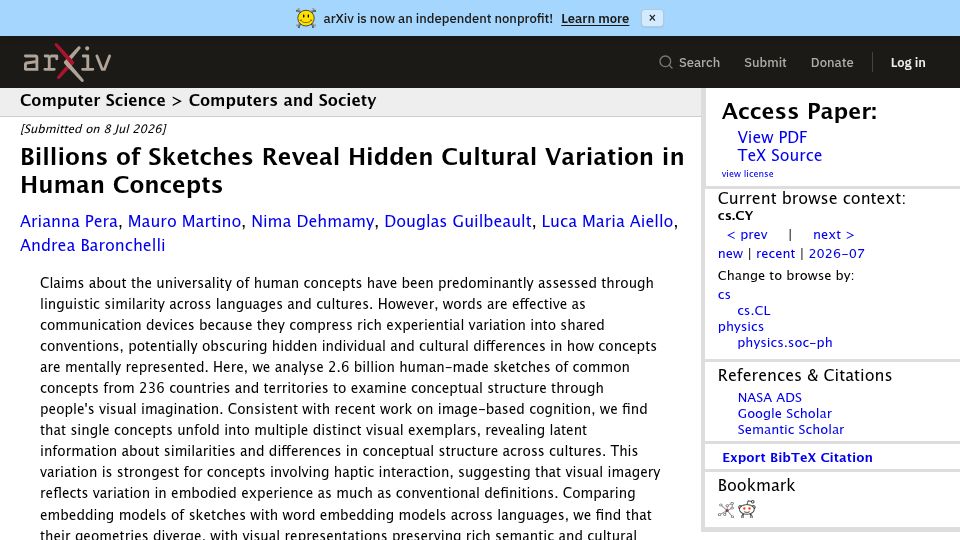The height and width of the screenshot is (540, 960).
Task: Browse by physics.soc-ph category
Action: tap(784, 342)
